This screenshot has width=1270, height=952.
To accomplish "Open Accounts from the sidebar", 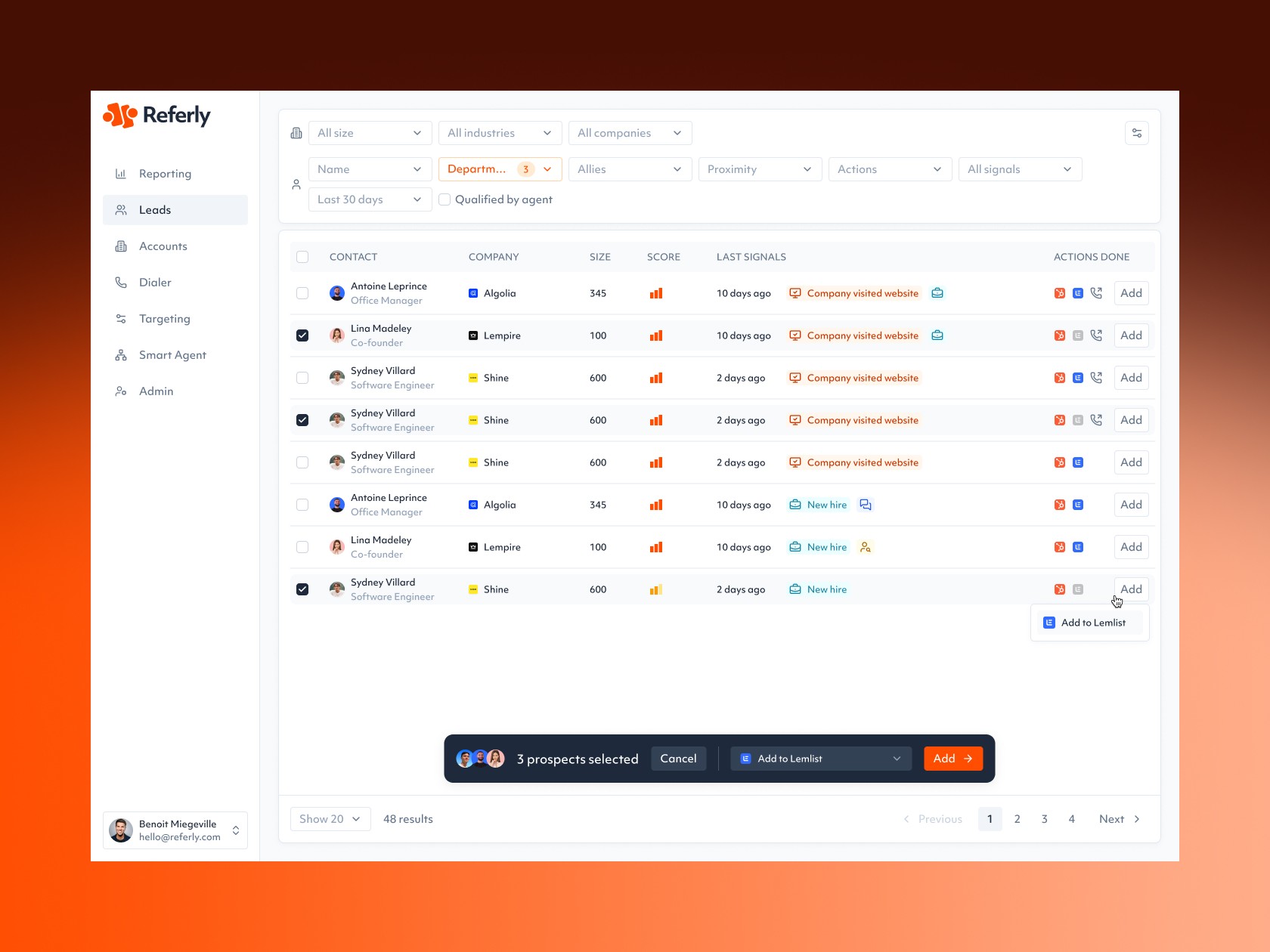I will coord(175,246).
